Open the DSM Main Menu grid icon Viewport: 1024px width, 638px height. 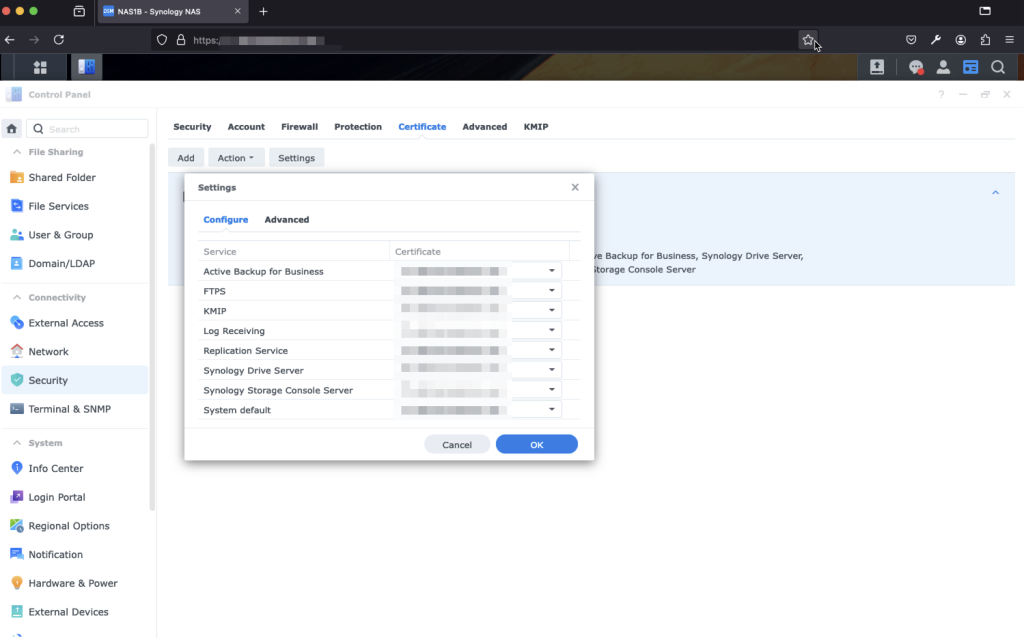pos(40,67)
